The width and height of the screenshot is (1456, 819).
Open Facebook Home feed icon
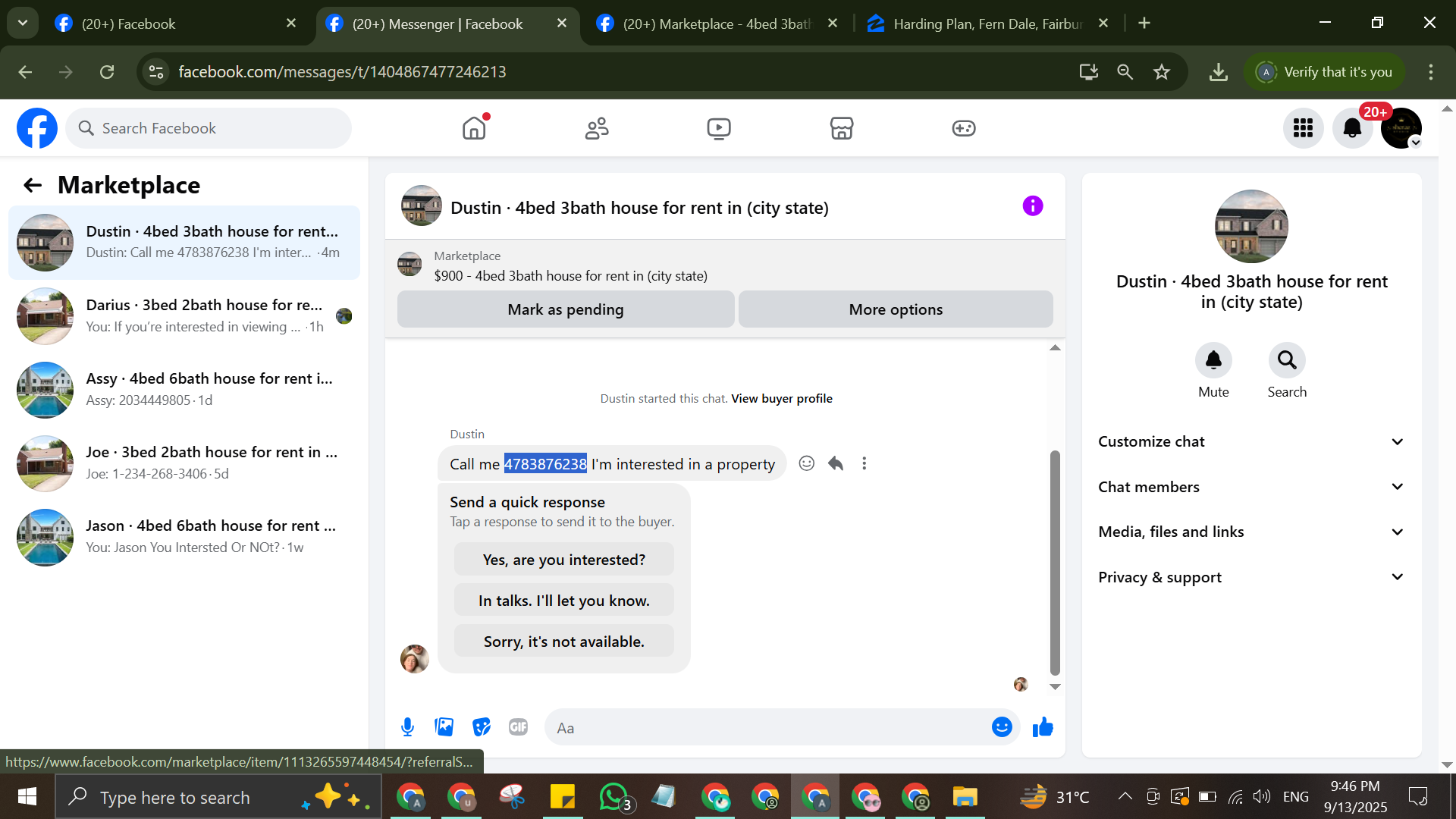point(474,128)
